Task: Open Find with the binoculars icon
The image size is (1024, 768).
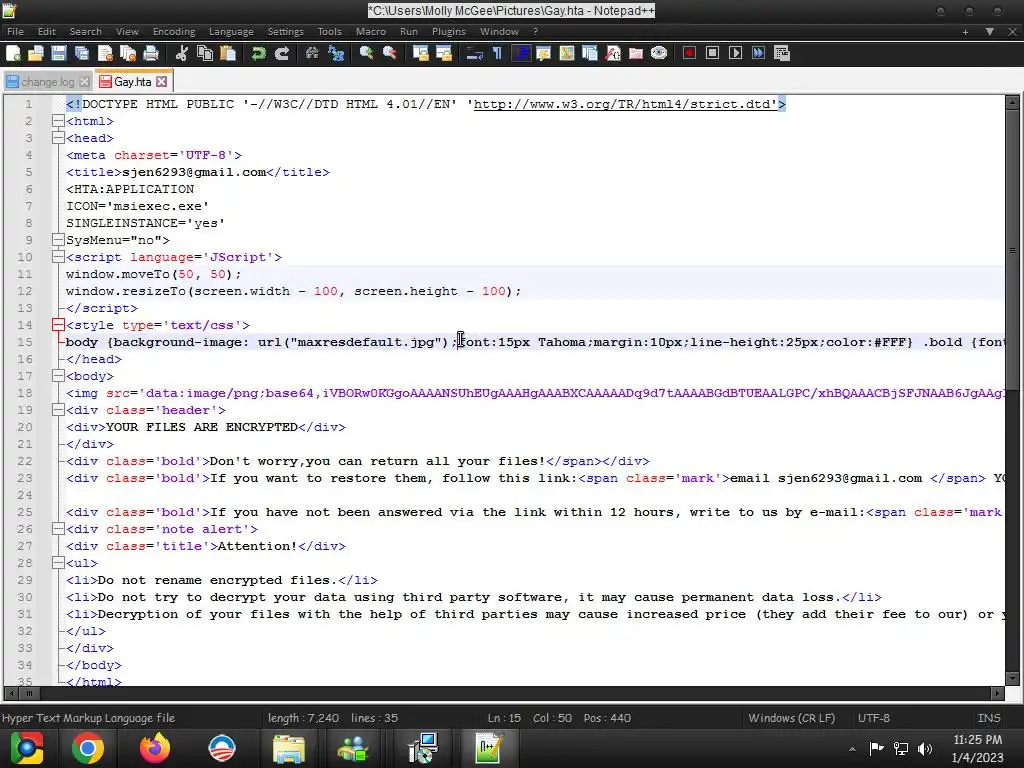Action: pyautogui.click(x=312, y=54)
